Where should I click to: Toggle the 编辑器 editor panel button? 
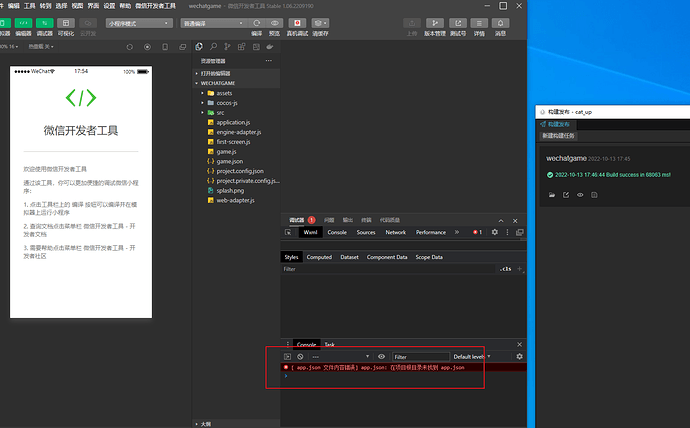pos(23,23)
